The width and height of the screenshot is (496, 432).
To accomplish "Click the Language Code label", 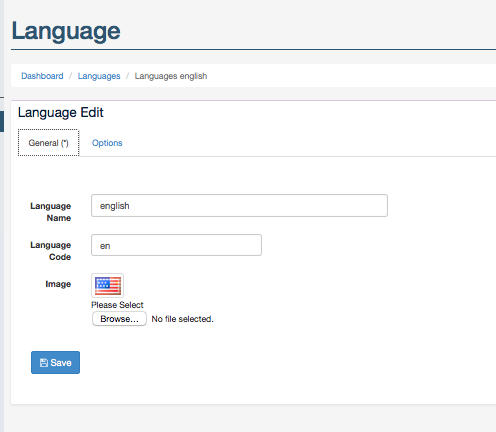I will coord(51,251).
